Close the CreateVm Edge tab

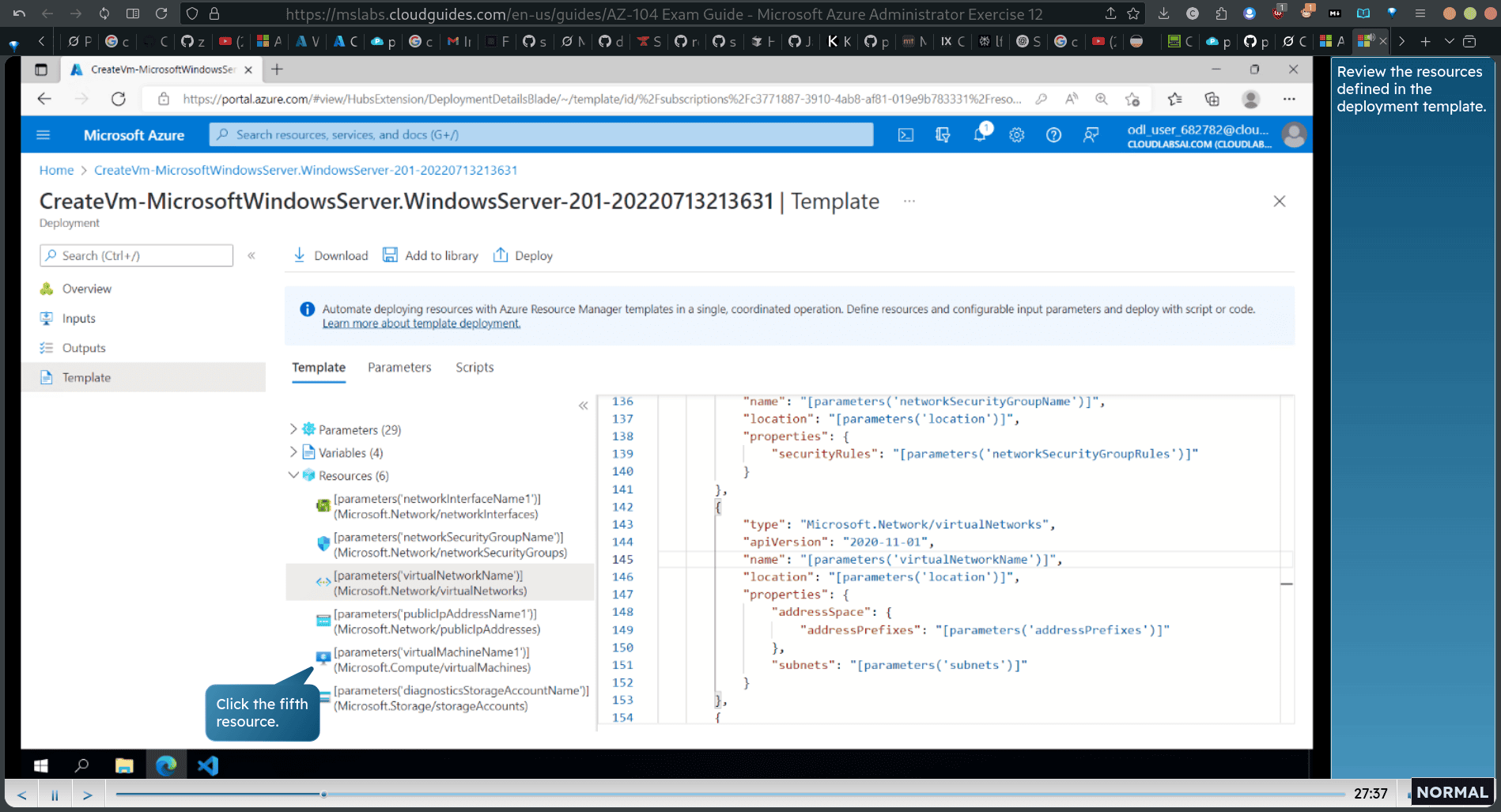248,70
